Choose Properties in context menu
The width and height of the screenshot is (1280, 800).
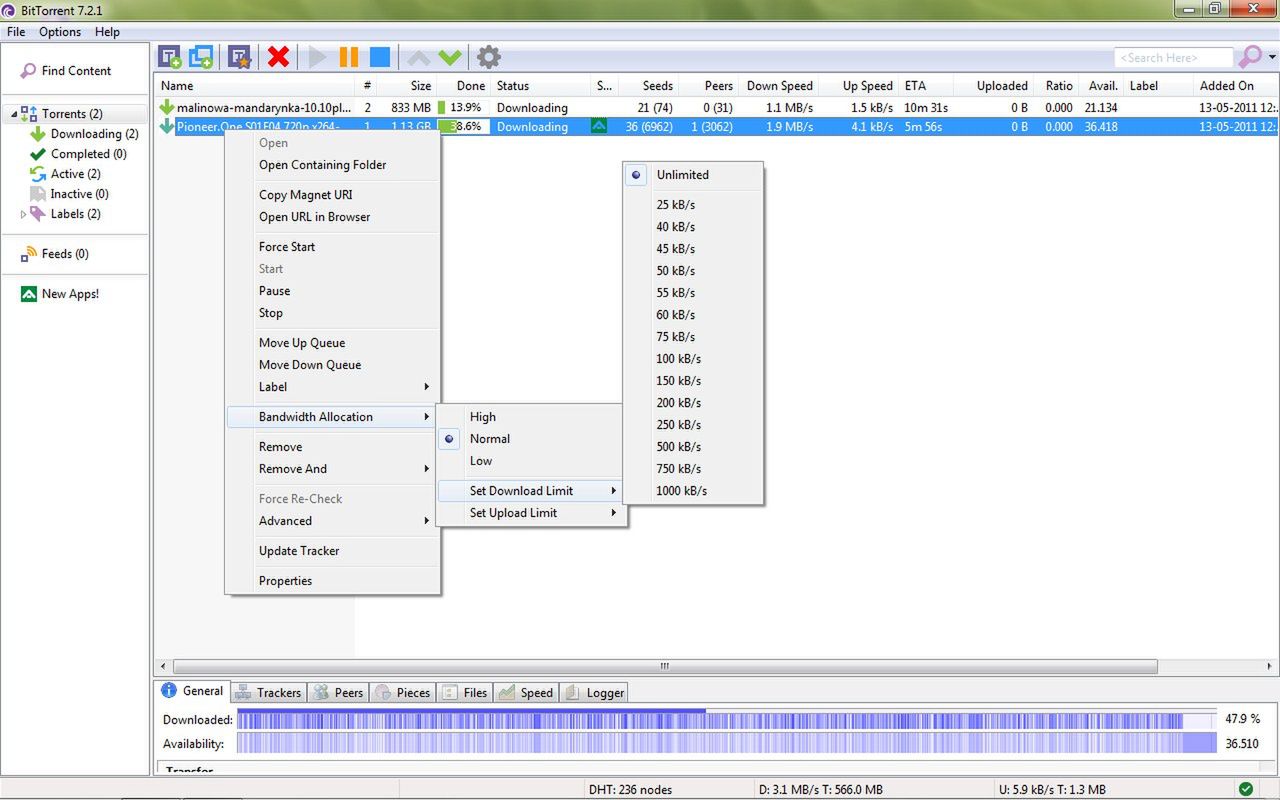pos(333,581)
